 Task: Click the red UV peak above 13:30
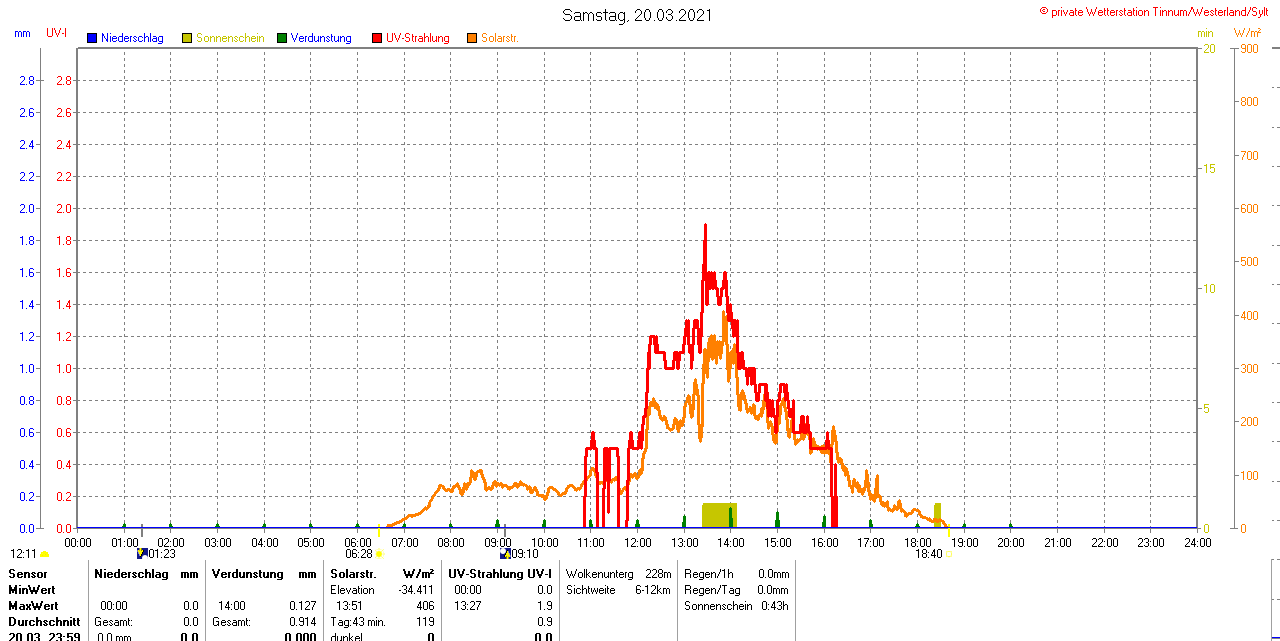point(705,230)
